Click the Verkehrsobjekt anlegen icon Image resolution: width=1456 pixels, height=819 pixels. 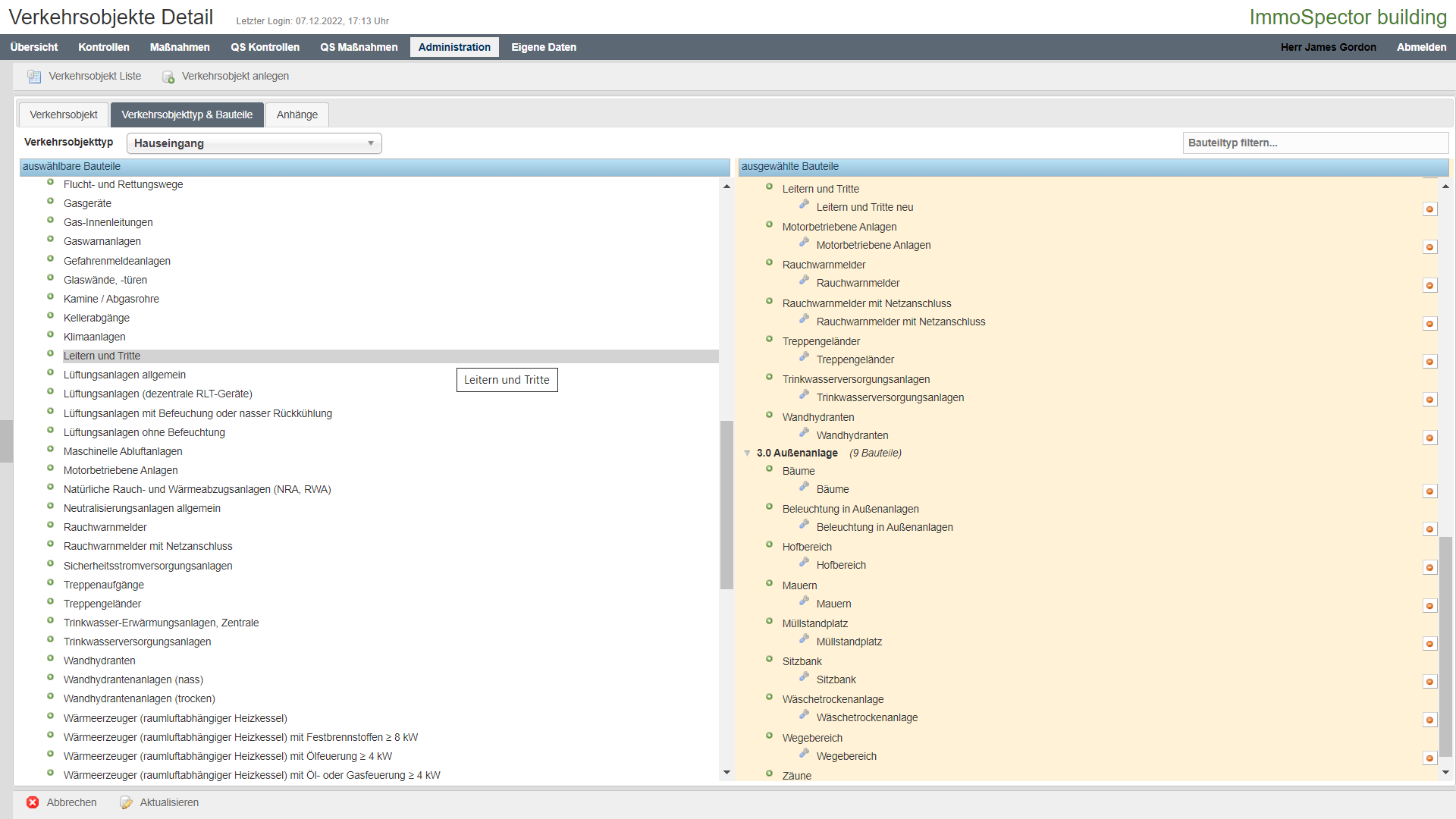(168, 77)
